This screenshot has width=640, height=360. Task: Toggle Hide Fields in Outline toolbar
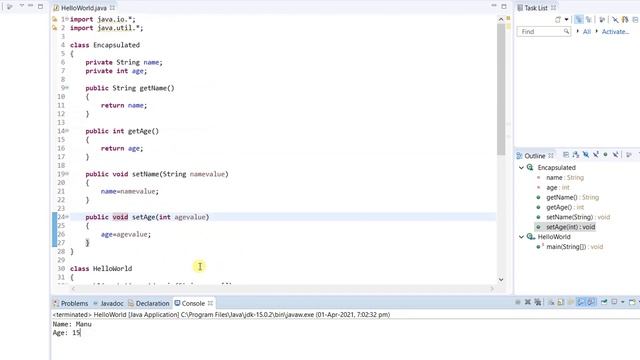pos(586,155)
